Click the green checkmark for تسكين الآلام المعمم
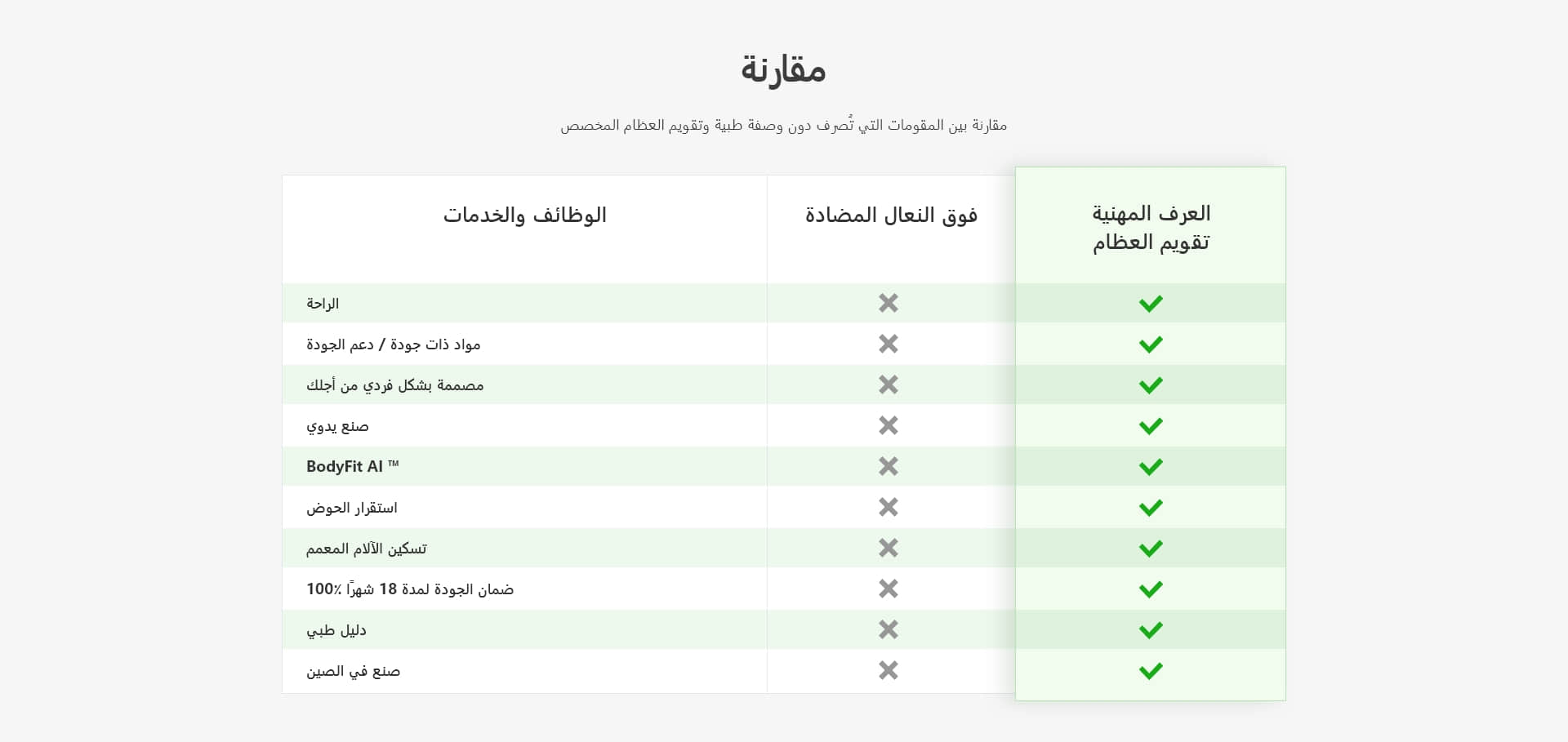Viewport: 1568px width, 742px height. [x=1150, y=549]
